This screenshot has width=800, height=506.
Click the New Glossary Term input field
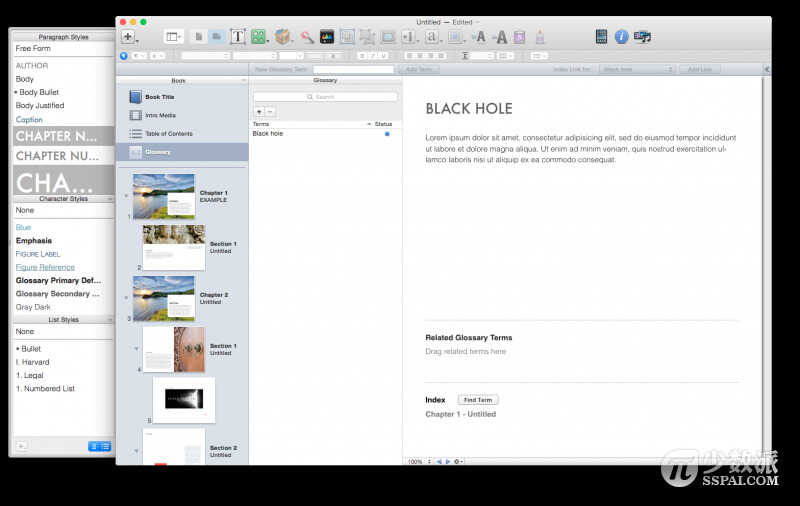[353, 69]
